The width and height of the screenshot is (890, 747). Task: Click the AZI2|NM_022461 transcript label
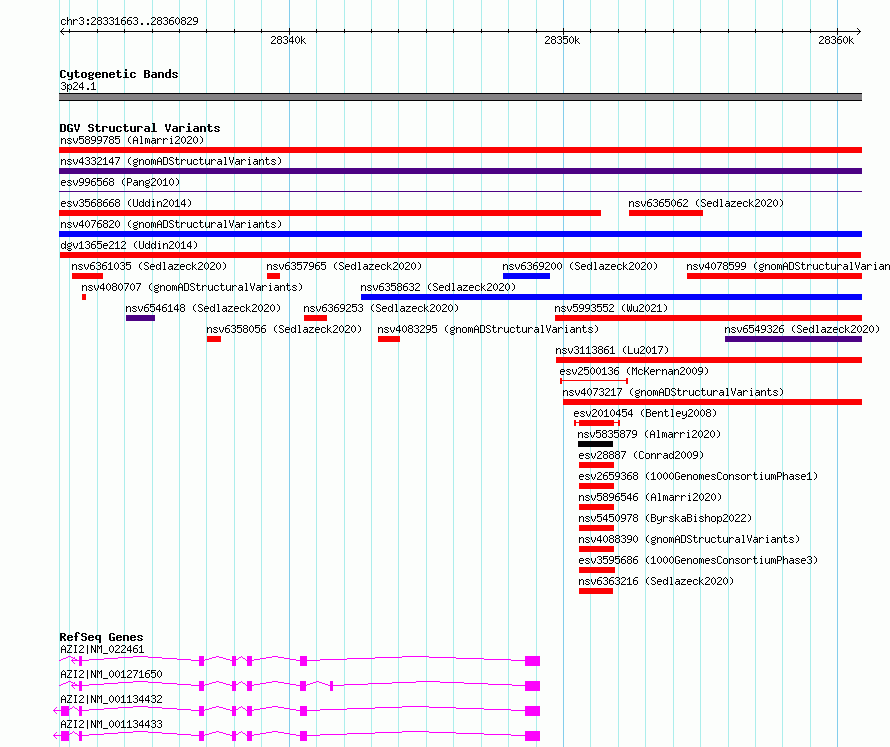click(102, 649)
